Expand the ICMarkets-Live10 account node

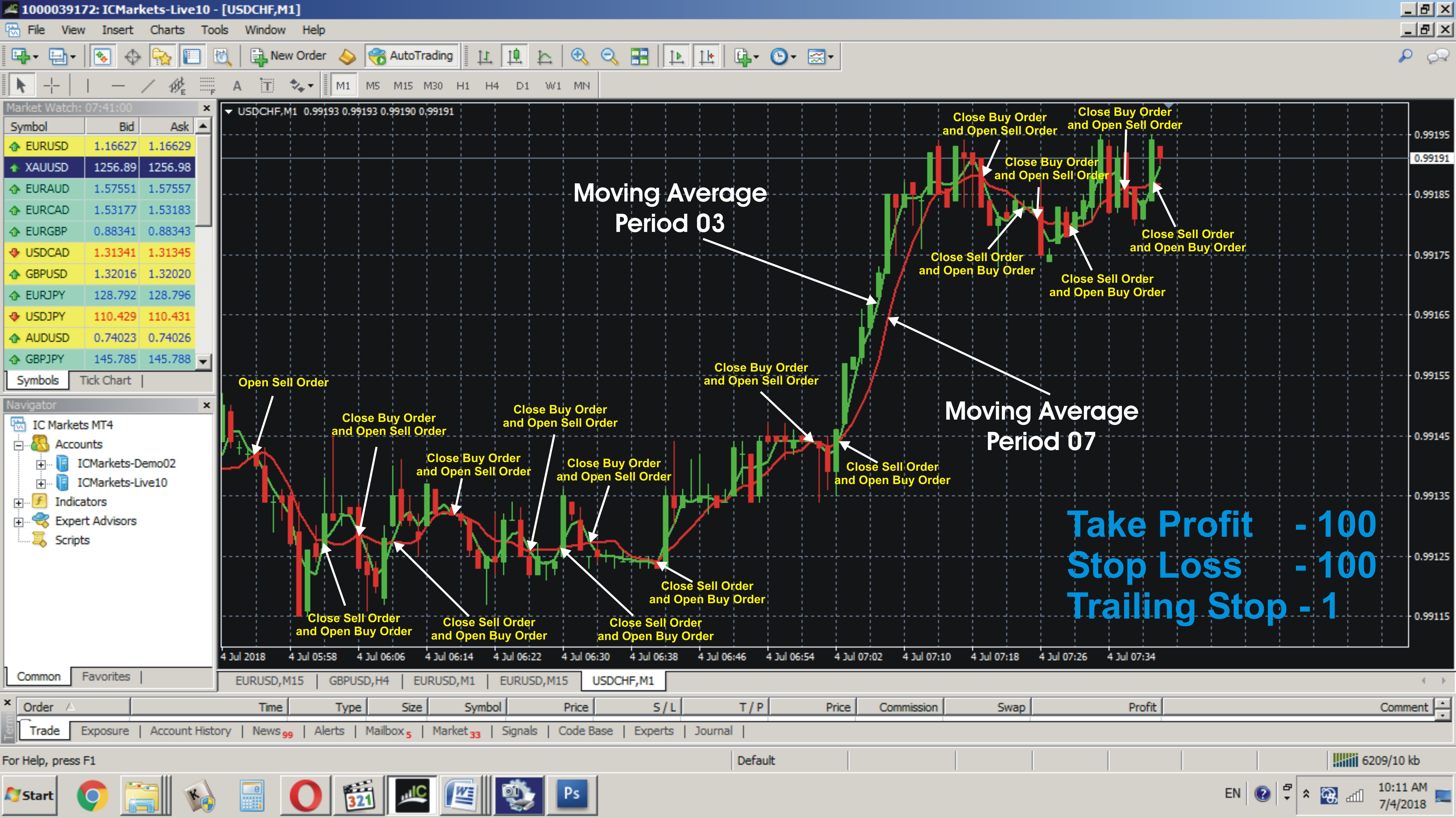coord(41,484)
